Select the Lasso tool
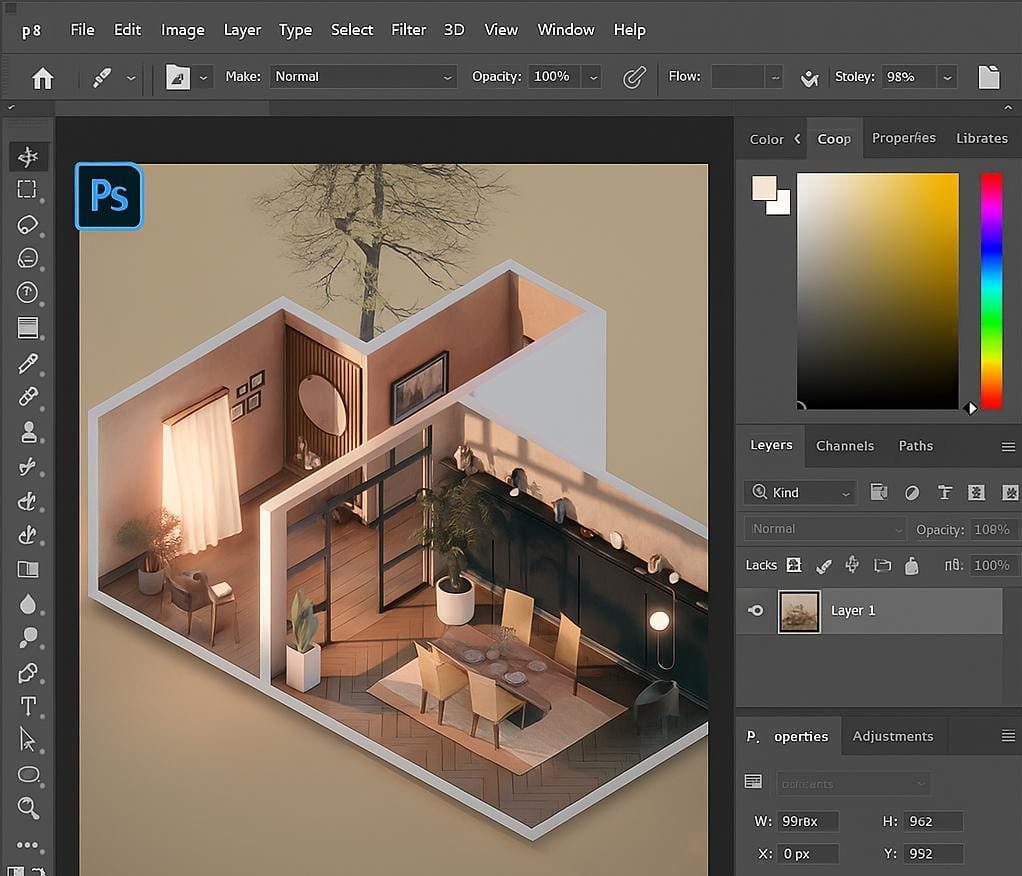The image size is (1022, 876). [28, 224]
